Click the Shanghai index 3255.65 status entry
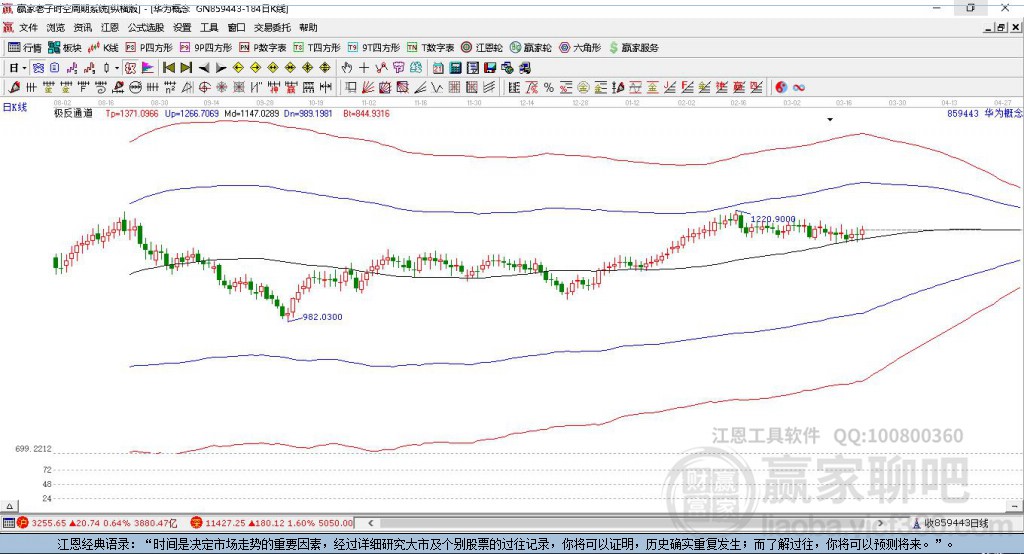Screen dimensions: 1024x554 pyautogui.click(x=97, y=523)
